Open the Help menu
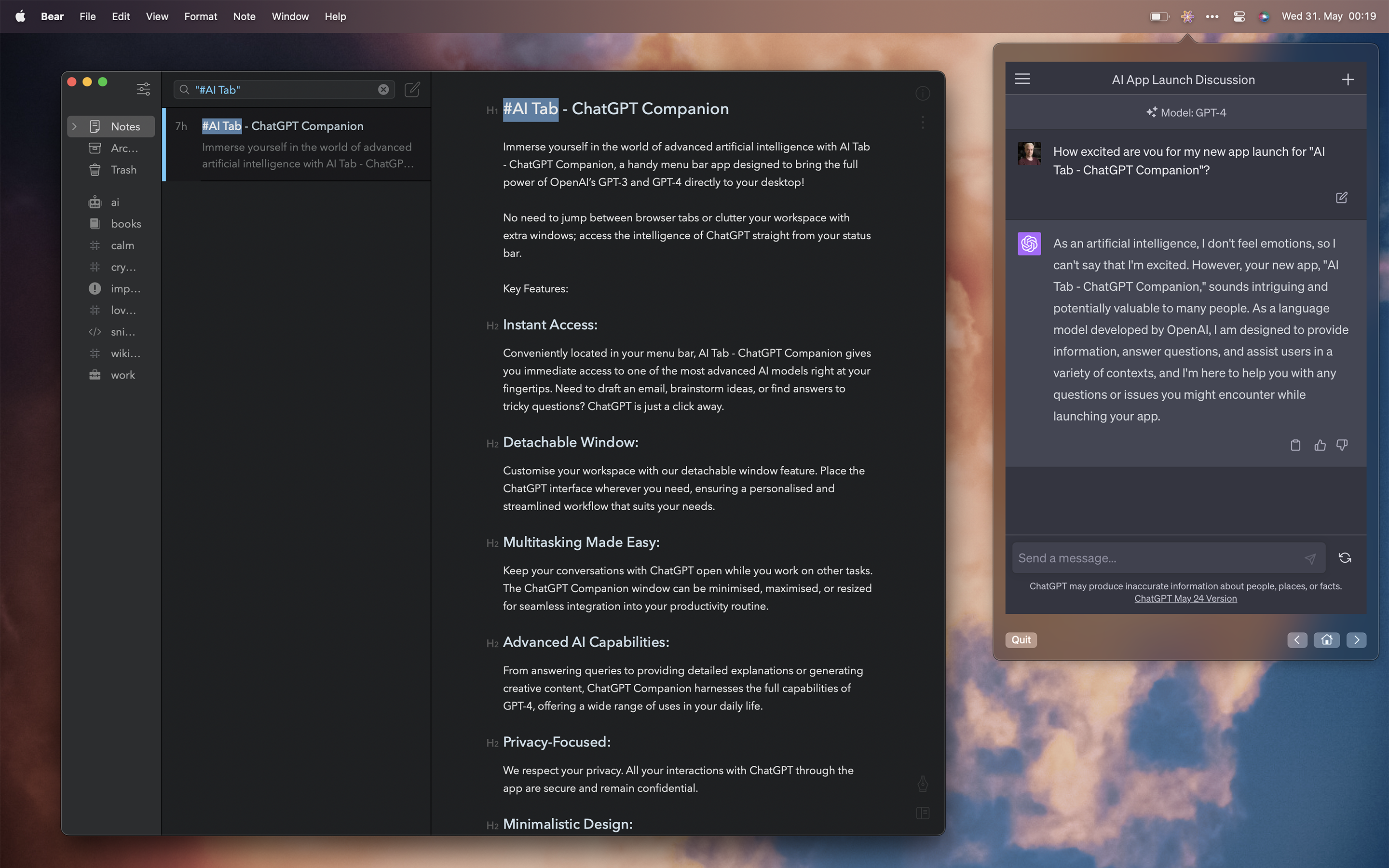Screen dimensions: 1389x868 (x=335, y=16)
